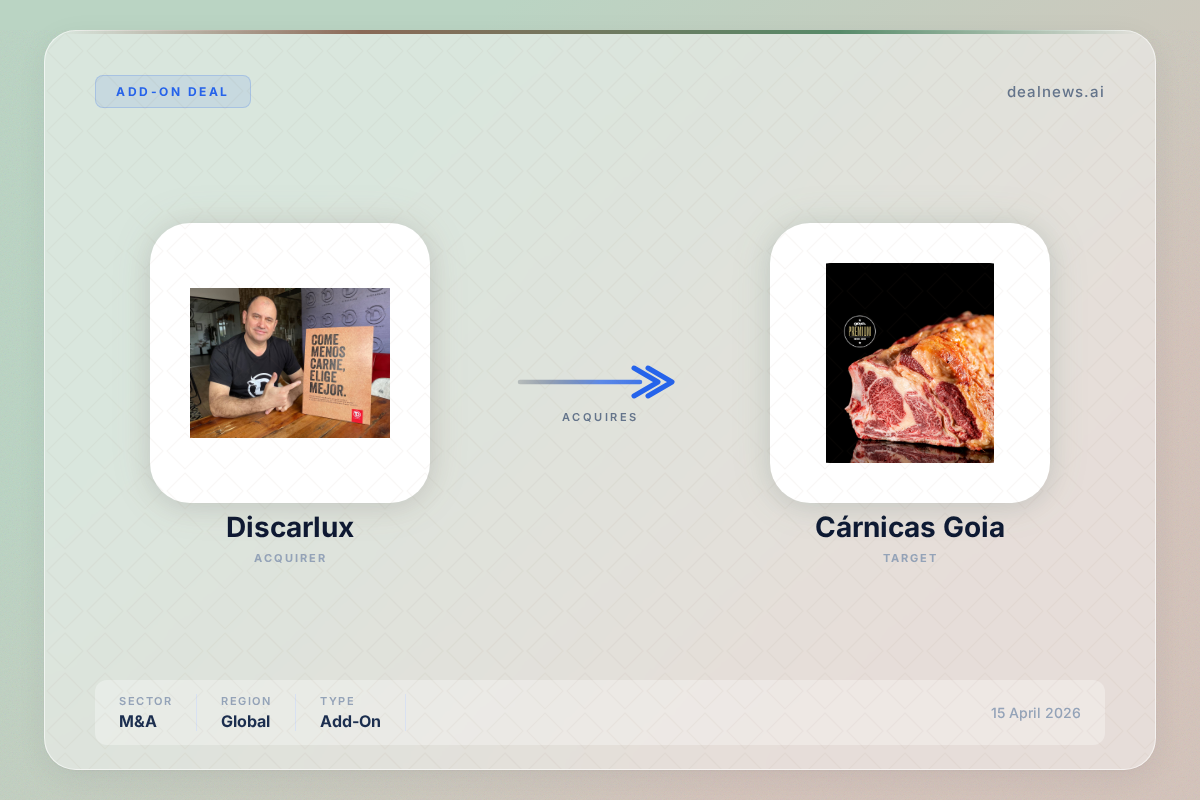This screenshot has height=800, width=1200.
Task: Click the Cárnicas Goia company name
Action: click(909, 527)
